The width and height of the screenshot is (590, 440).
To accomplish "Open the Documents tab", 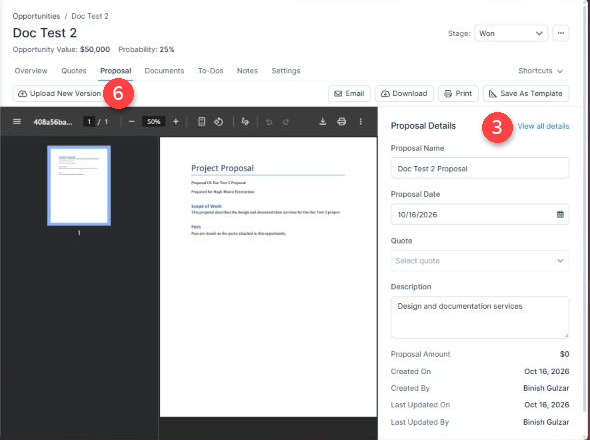I will pos(164,71).
